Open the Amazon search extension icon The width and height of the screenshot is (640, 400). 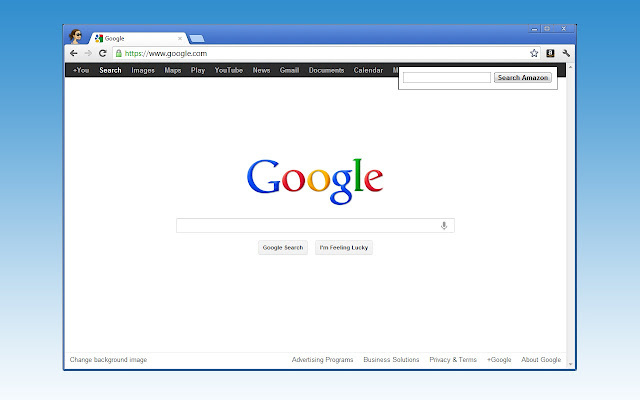coord(550,53)
